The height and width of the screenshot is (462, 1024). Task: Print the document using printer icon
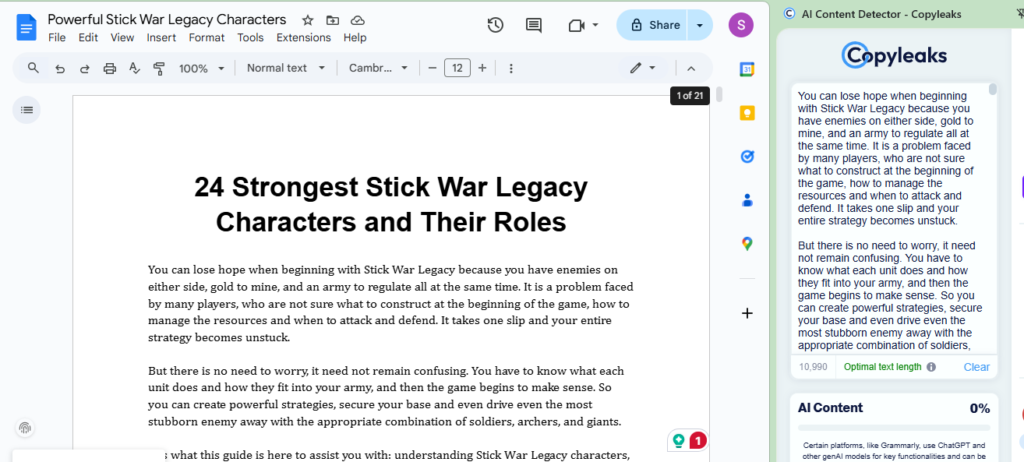pyautogui.click(x=110, y=68)
